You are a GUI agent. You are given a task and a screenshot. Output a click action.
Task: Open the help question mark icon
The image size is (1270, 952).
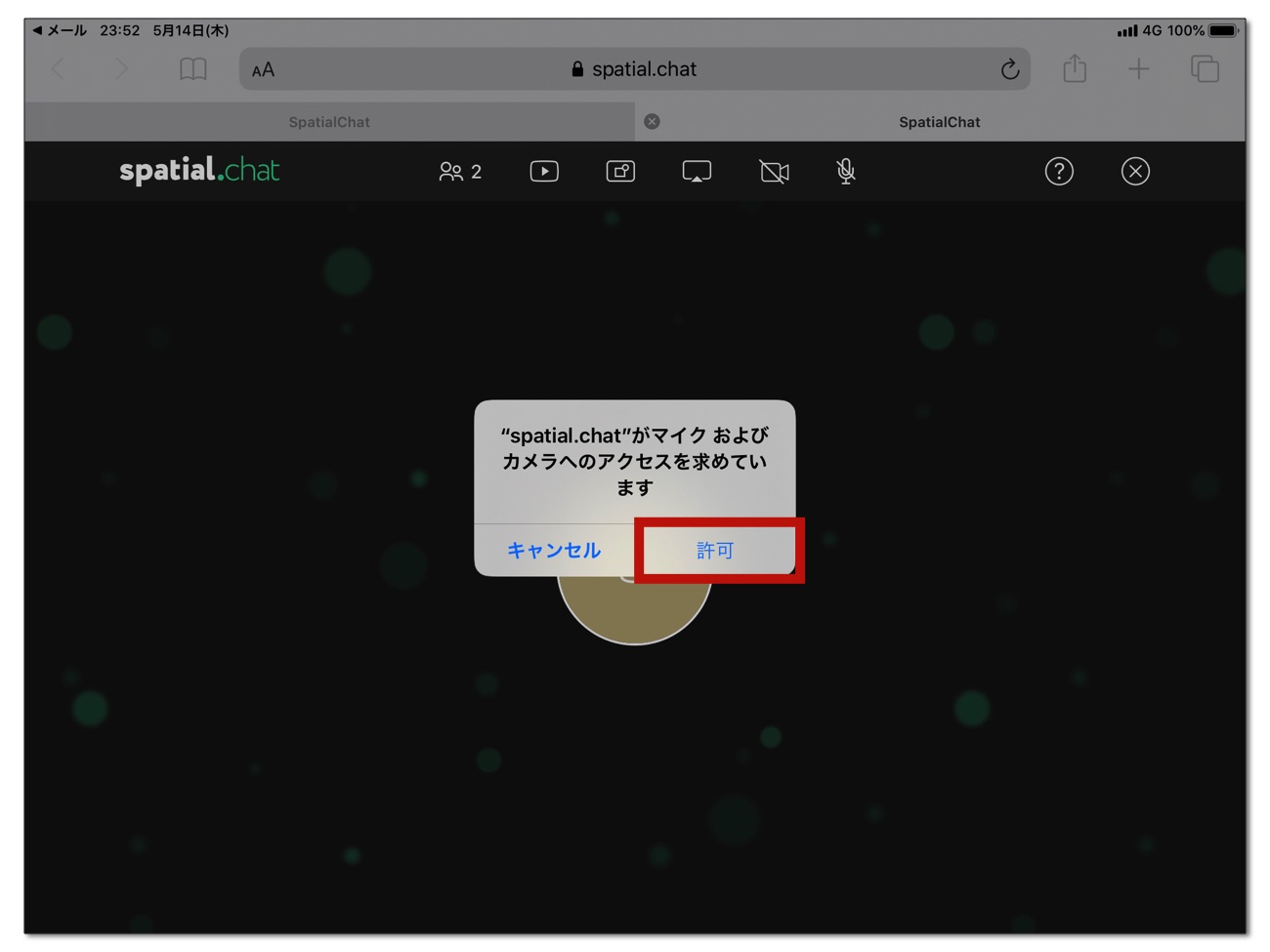[x=1059, y=172]
